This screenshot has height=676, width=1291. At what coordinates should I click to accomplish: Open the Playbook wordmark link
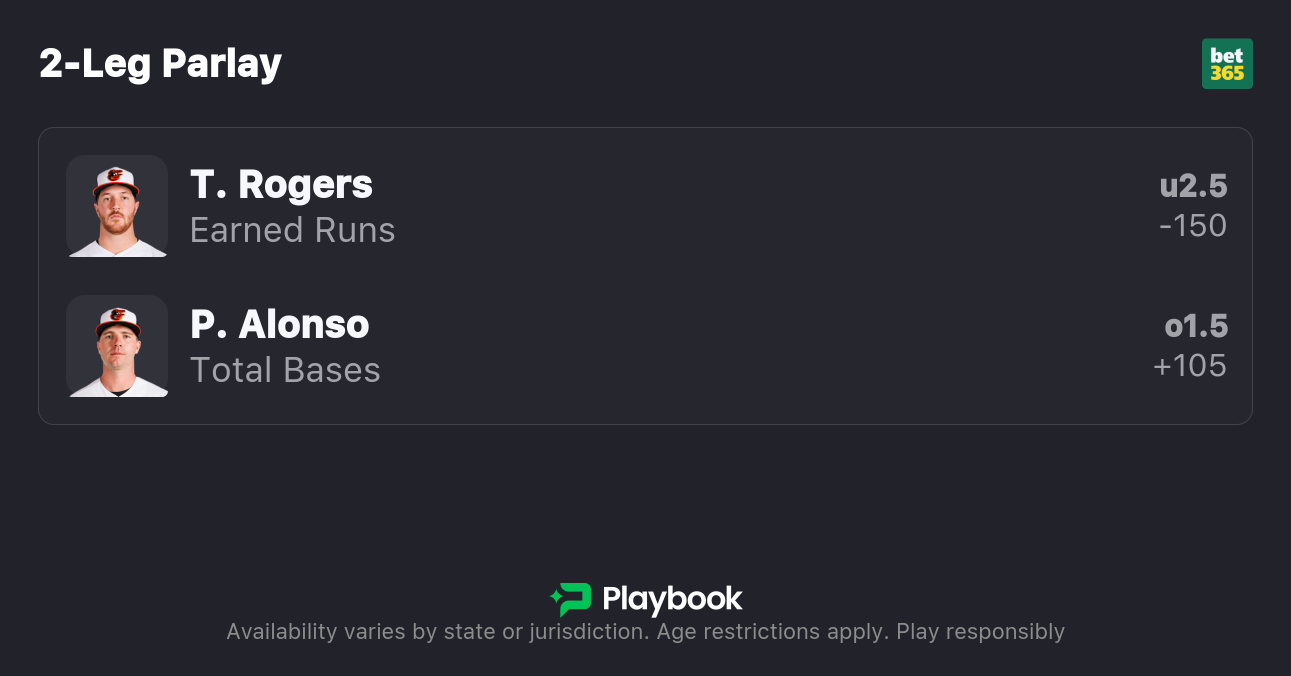pos(672,599)
